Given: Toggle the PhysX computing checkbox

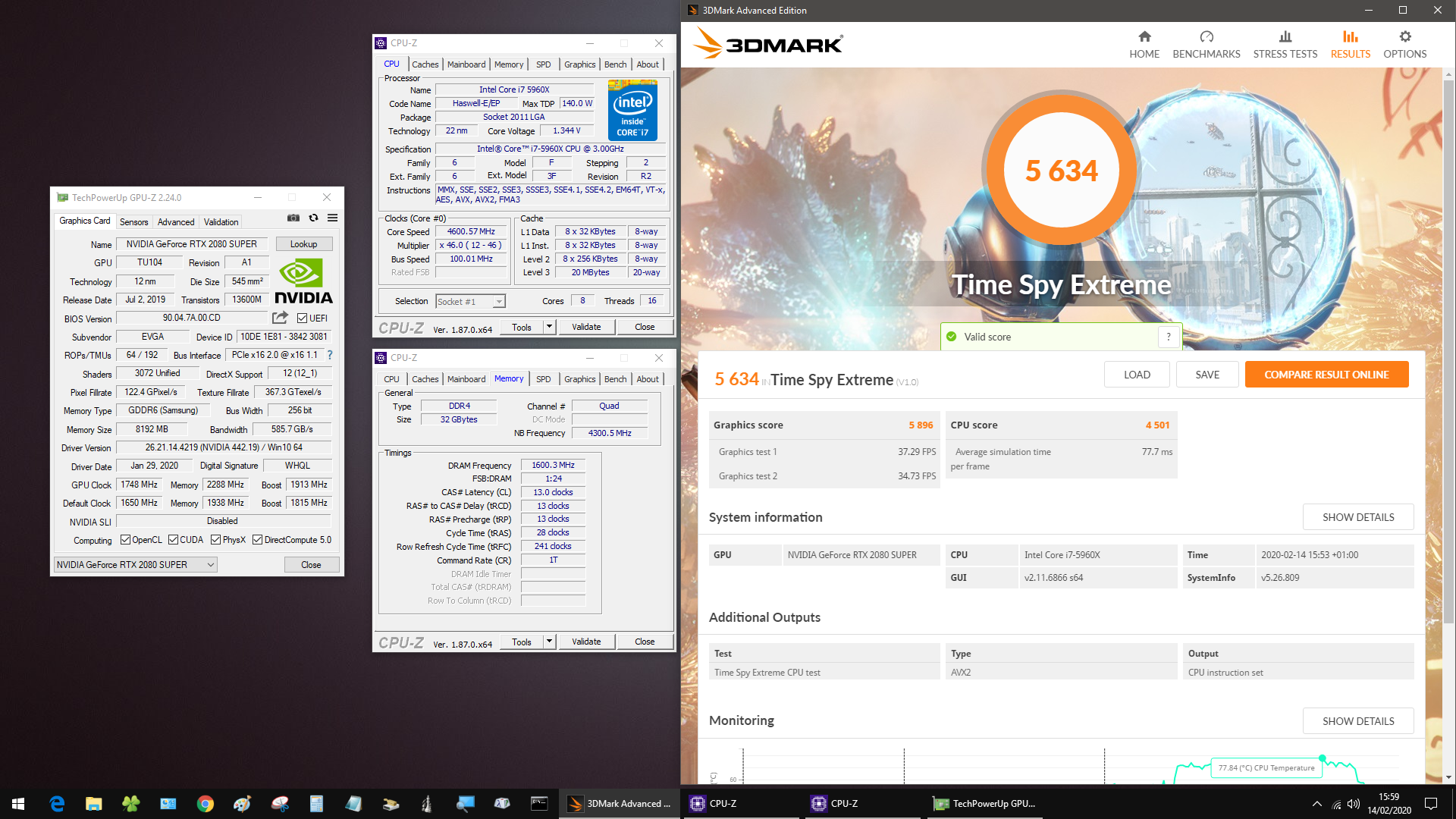Looking at the screenshot, I should pyautogui.click(x=216, y=540).
